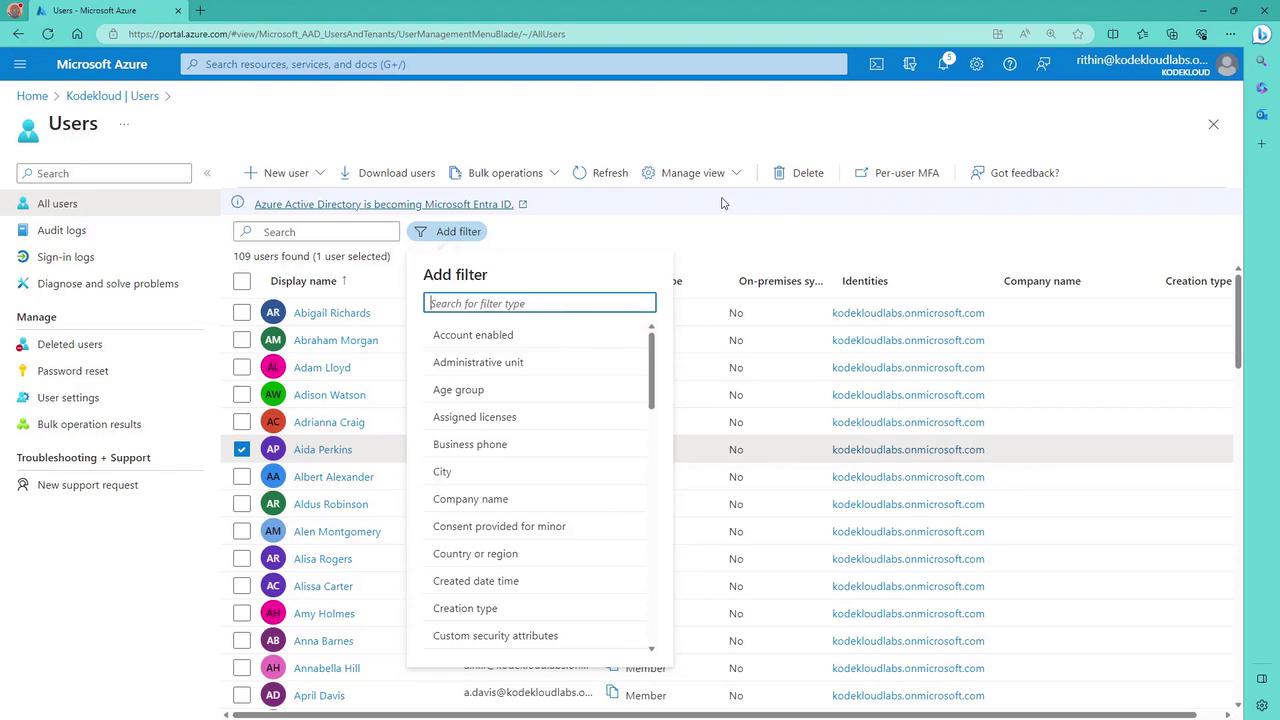
Task: Go to Home in the breadcrumb
Action: coord(32,96)
